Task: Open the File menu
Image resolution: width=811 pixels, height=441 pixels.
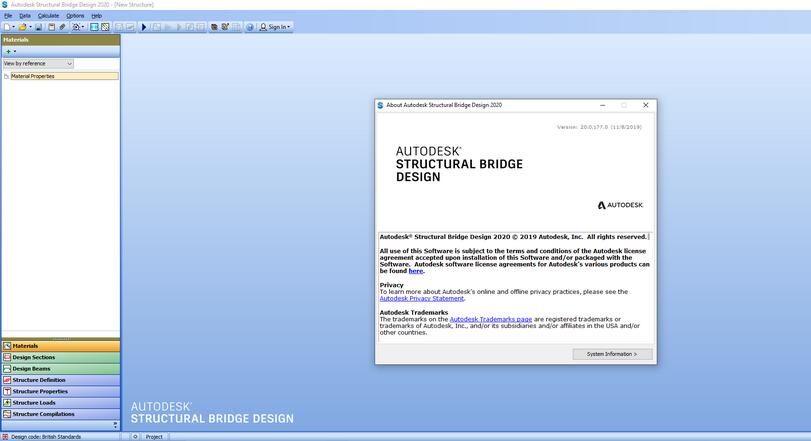Action: pos(8,16)
